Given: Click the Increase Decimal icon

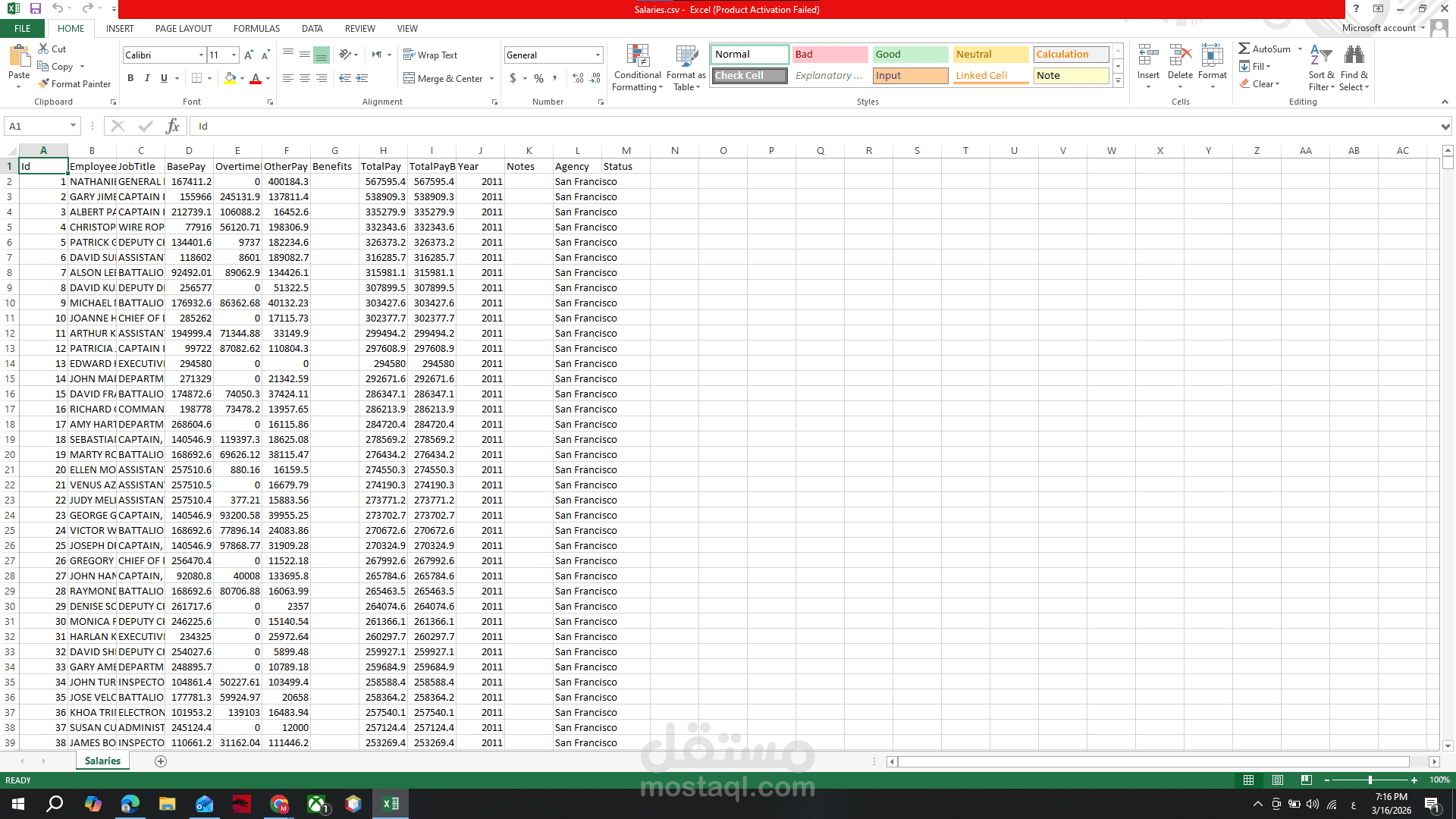Looking at the screenshot, I should click(576, 78).
